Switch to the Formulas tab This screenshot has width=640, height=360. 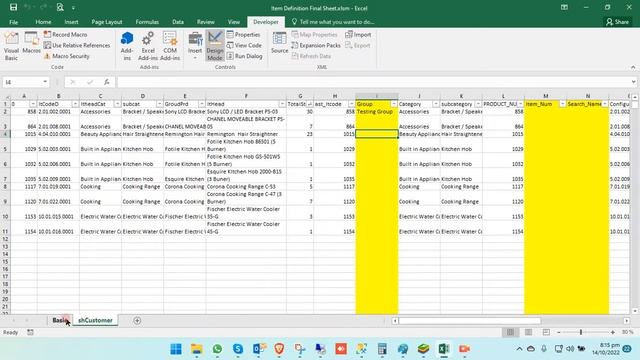point(147,22)
